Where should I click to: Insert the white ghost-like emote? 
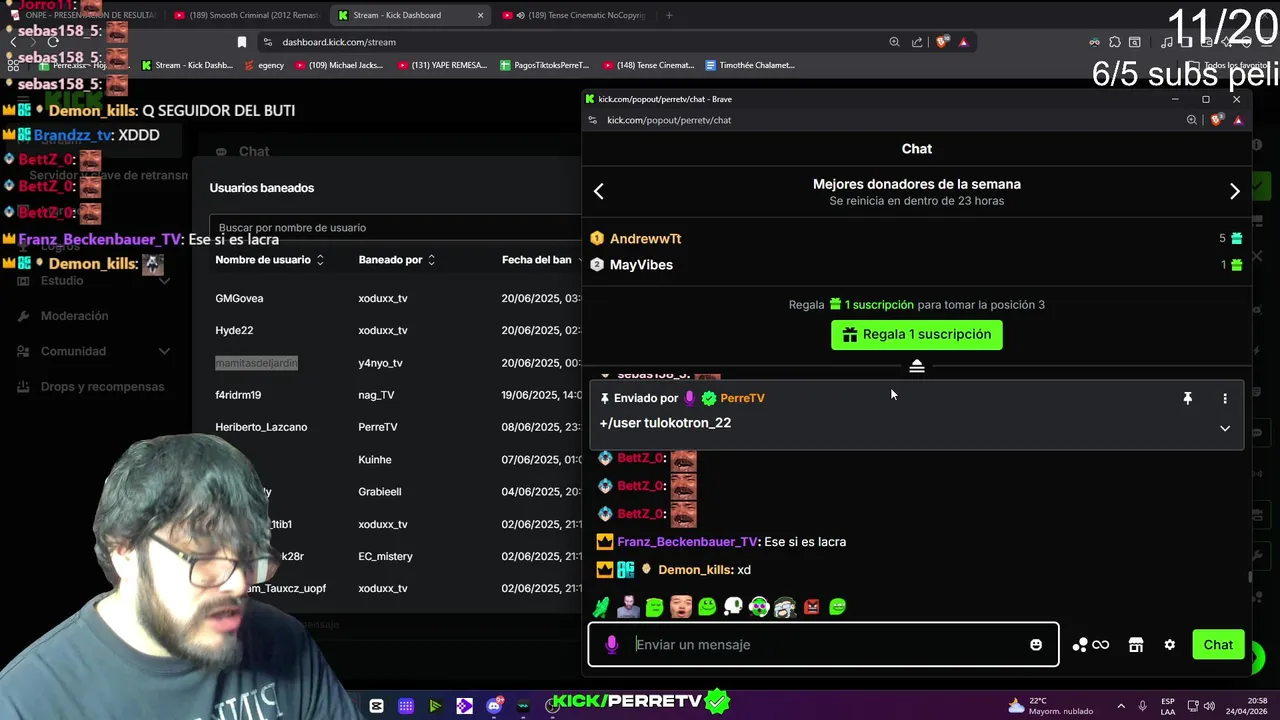pos(733,607)
